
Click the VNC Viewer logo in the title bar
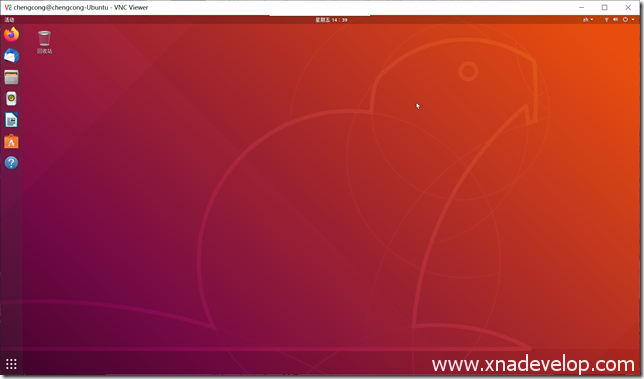[8, 7]
